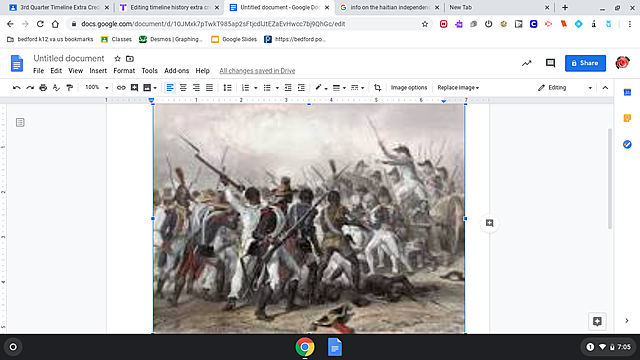
Task: Redo the last undone action
Action: pyautogui.click(x=30, y=88)
